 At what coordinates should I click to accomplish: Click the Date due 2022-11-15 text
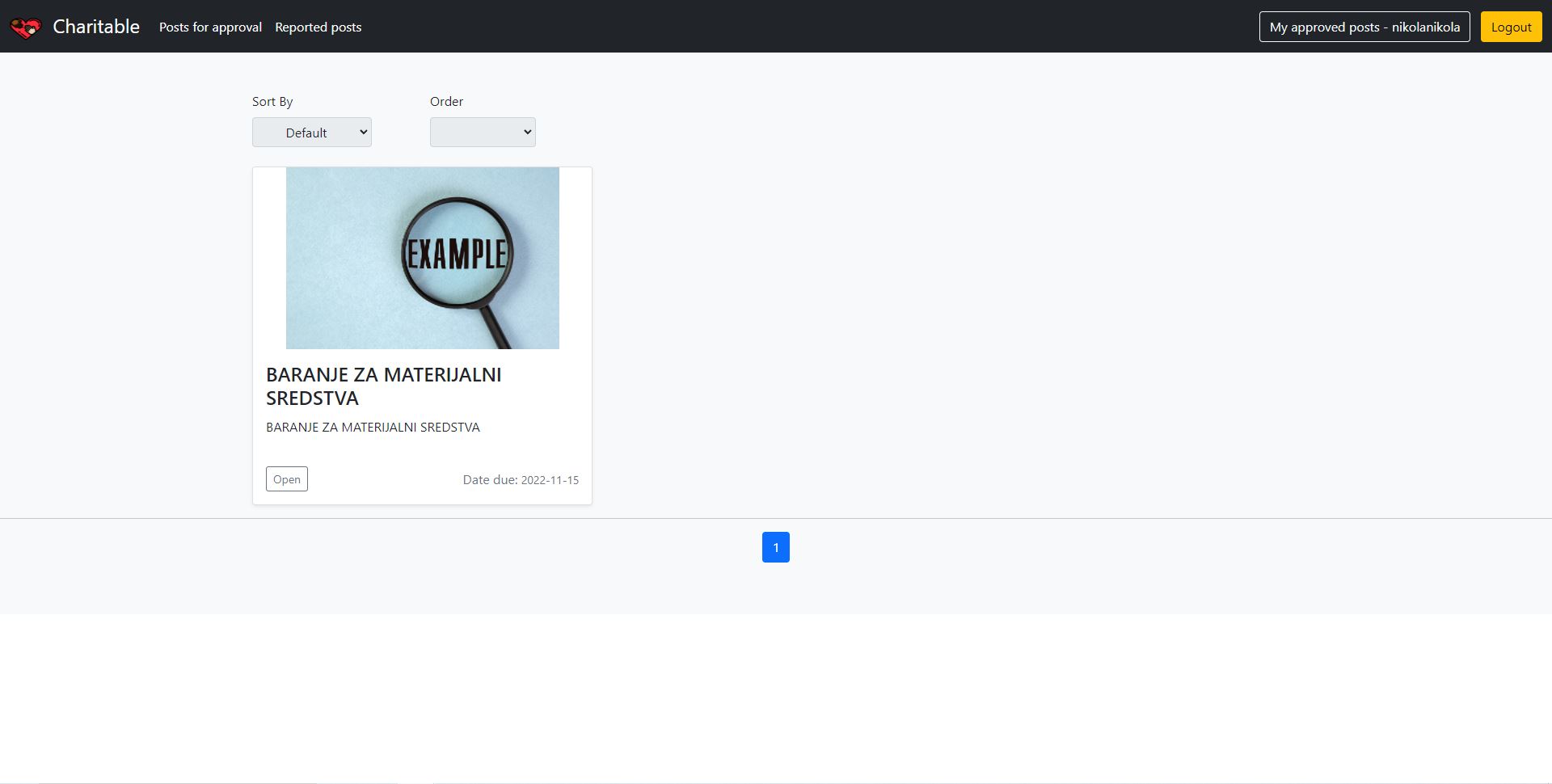521,480
